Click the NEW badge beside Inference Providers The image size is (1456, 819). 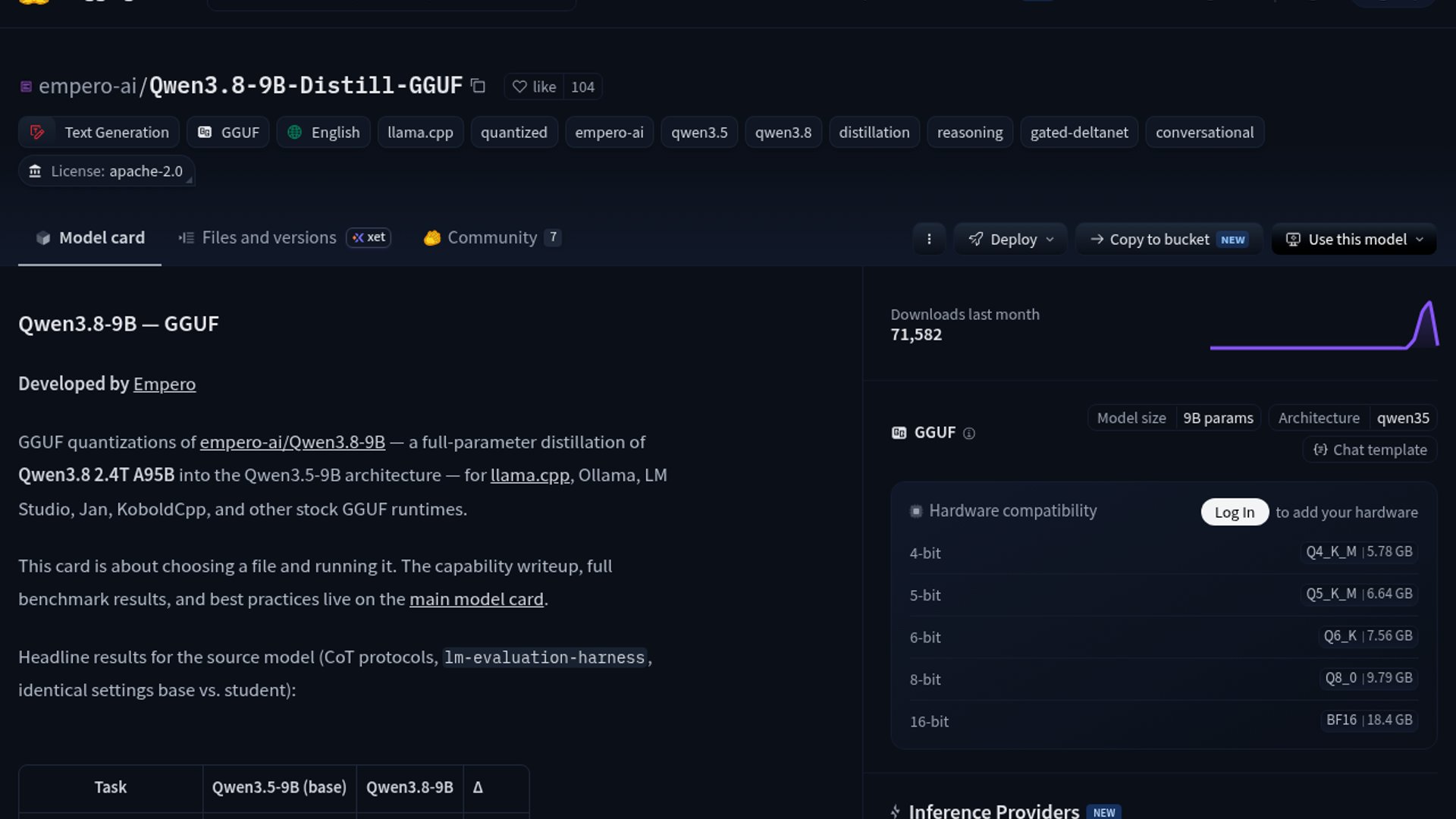pos(1104,812)
